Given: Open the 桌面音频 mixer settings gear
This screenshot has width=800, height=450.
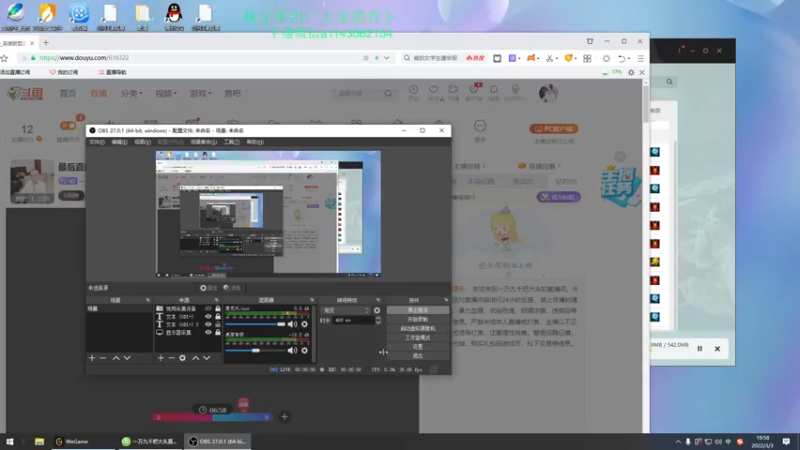Looking at the screenshot, I should coord(305,351).
